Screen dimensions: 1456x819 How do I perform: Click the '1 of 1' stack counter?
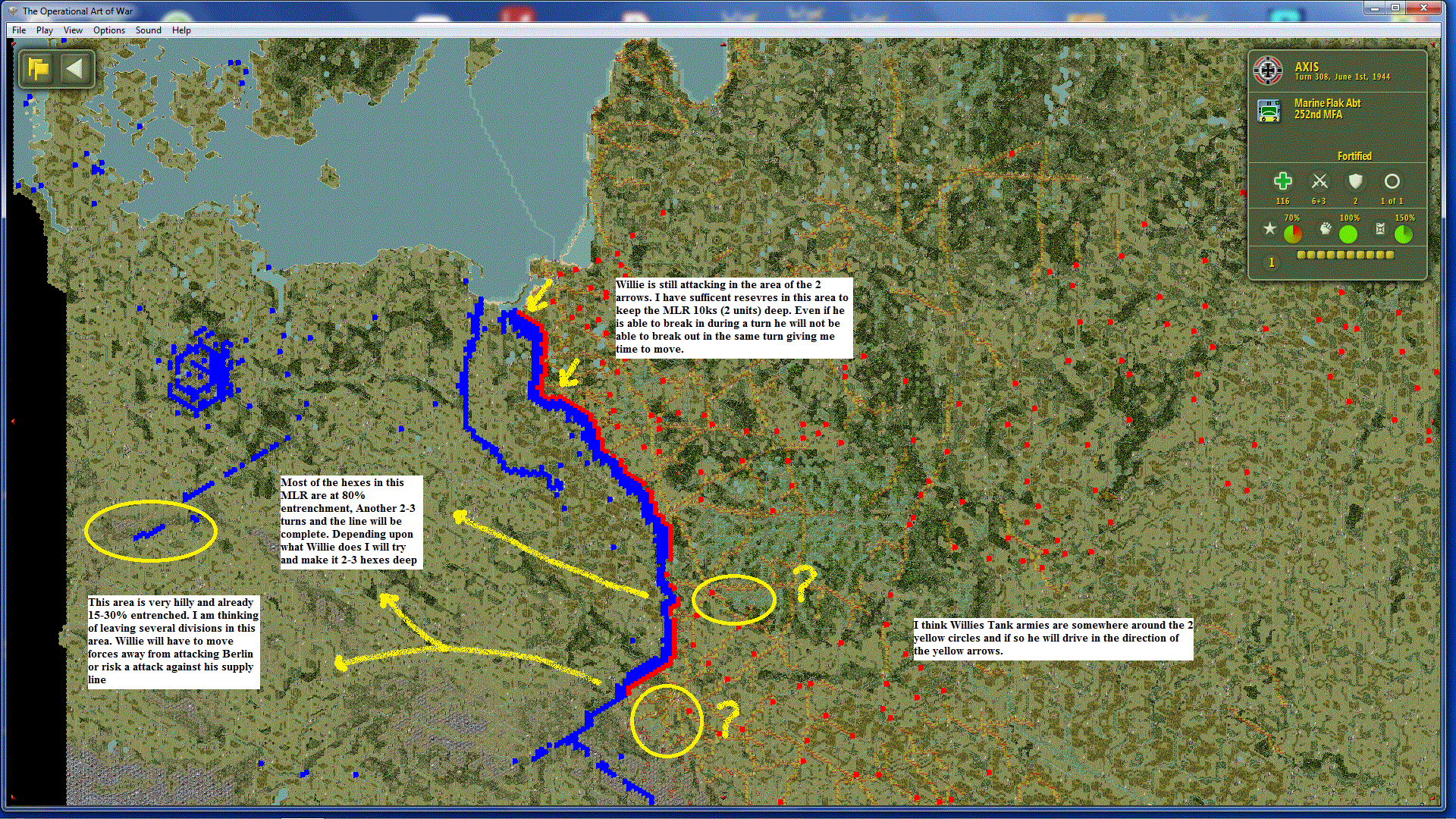(x=1392, y=202)
